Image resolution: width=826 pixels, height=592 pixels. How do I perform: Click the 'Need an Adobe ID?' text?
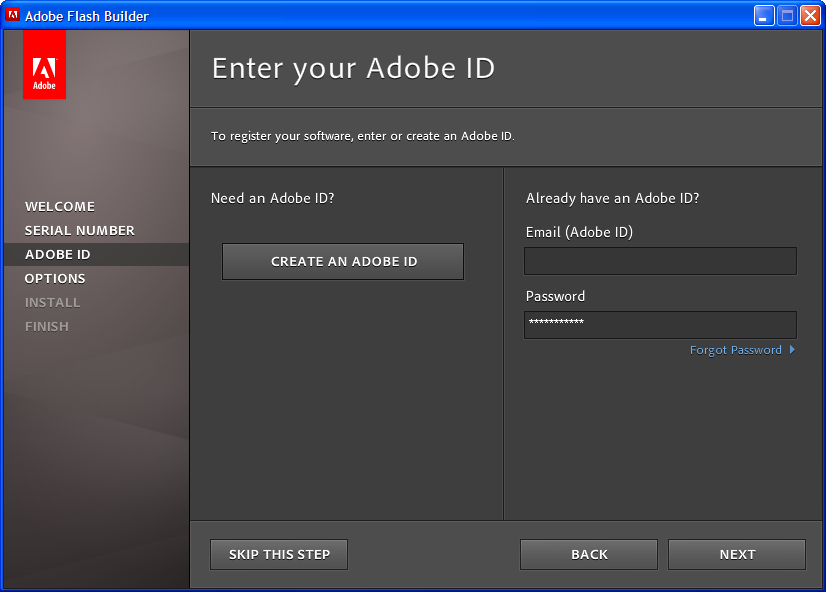click(x=272, y=199)
